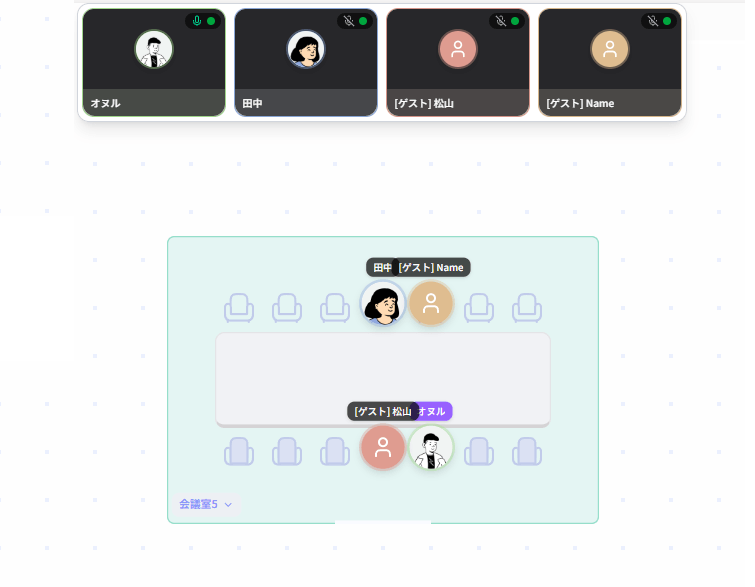
Task: Click the purple オヌル name label
Action: pyautogui.click(x=433, y=411)
